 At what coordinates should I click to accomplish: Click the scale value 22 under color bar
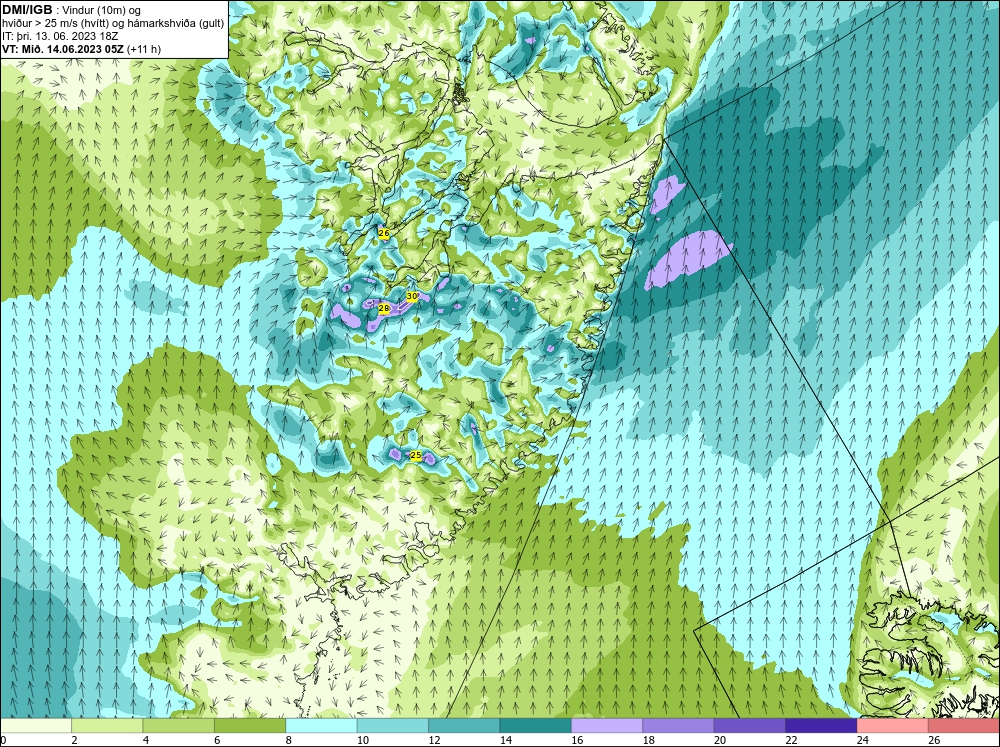[791, 740]
